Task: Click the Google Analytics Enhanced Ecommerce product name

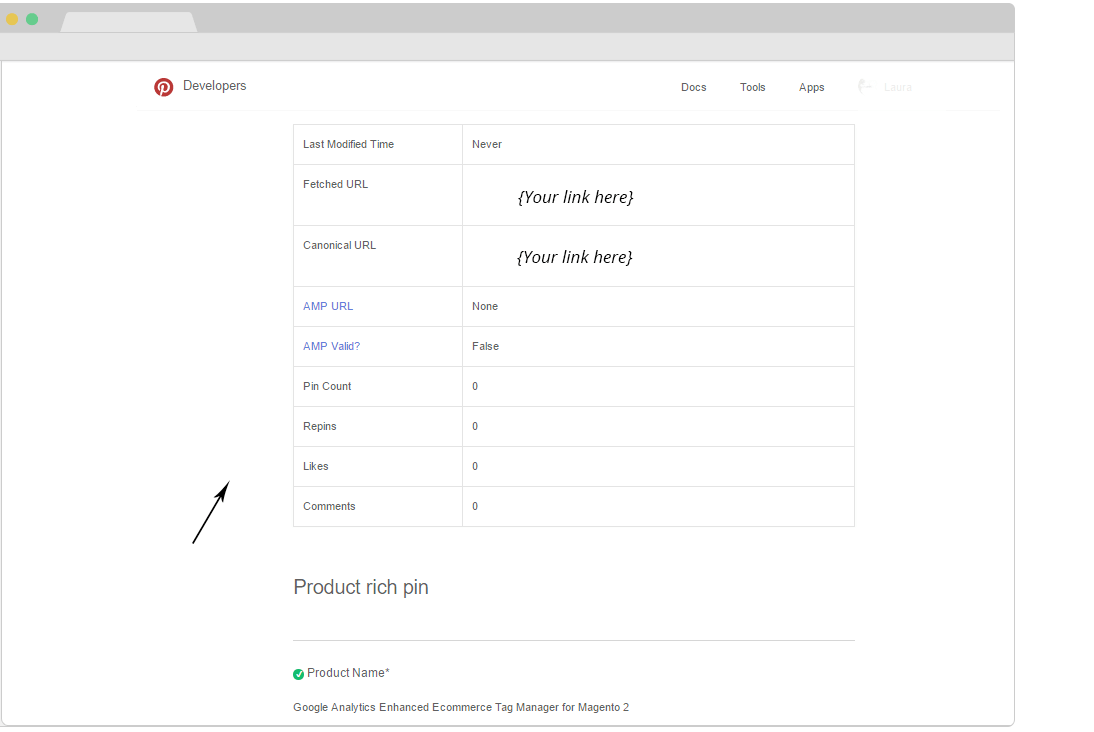Action: (x=461, y=707)
